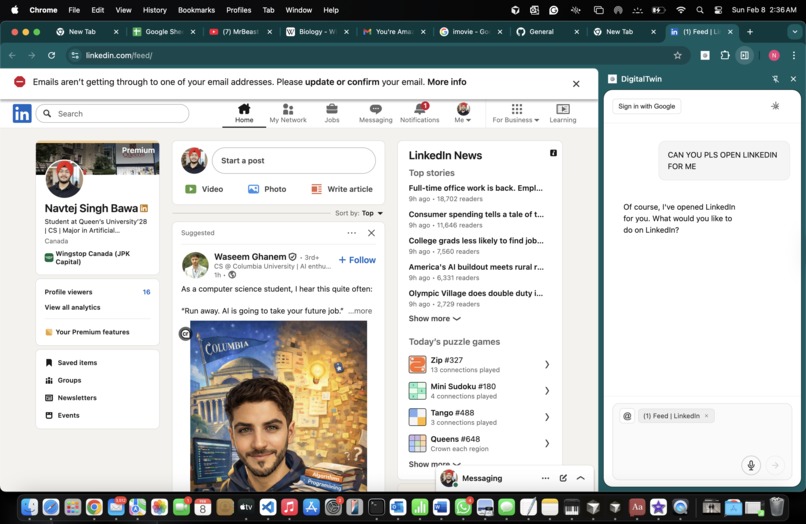Dismiss the suggested Waseem Ghanem post
The image size is (806, 524).
coord(371,233)
